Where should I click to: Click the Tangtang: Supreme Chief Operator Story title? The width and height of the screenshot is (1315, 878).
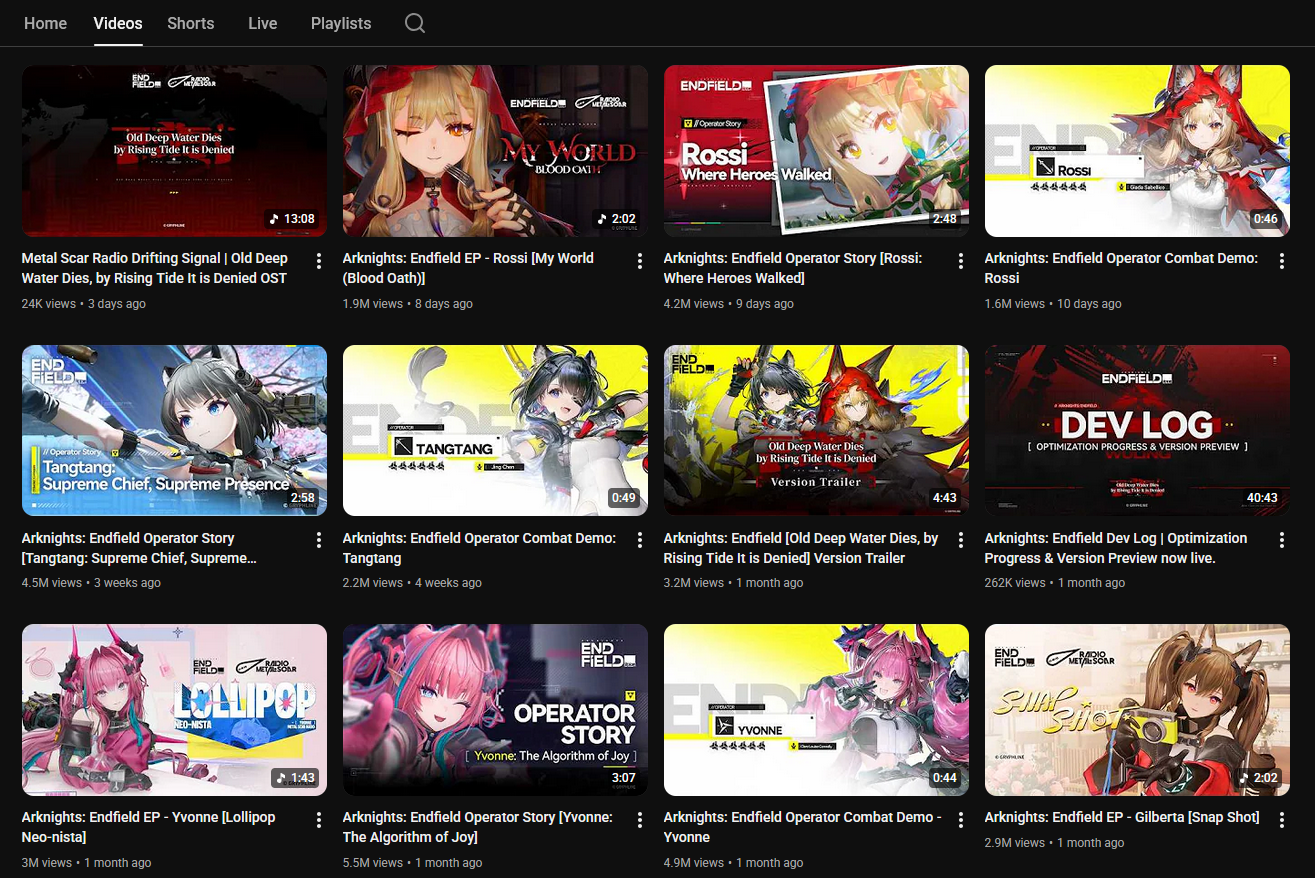coord(139,548)
